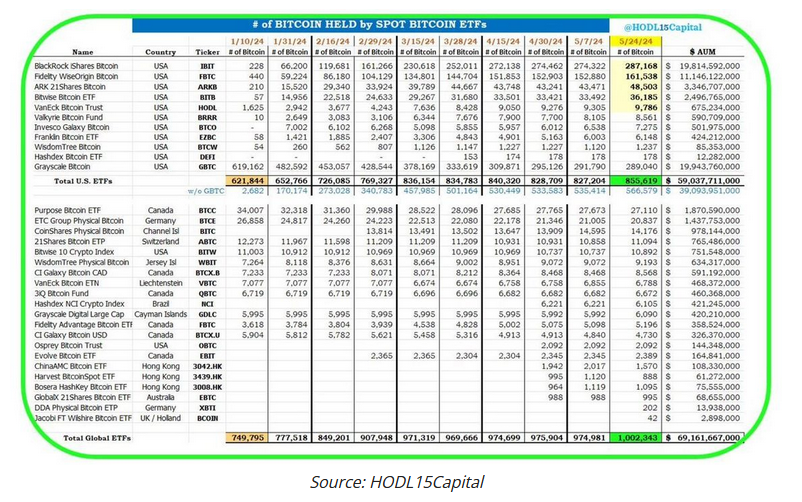802x502 pixels.
Task: Click the '69,161,667,000' global AUM total
Action: pos(707,438)
